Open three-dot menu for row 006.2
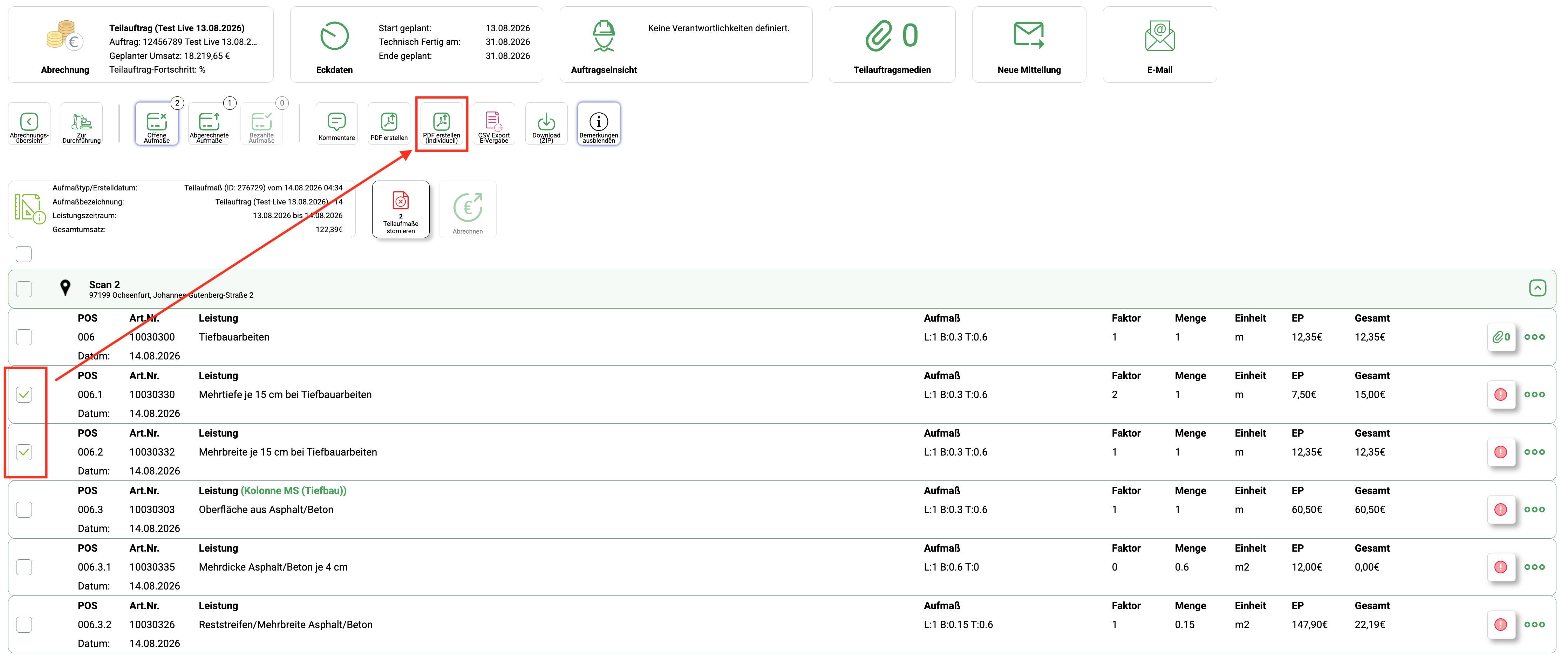The height and width of the screenshot is (667, 1568). point(1534,452)
